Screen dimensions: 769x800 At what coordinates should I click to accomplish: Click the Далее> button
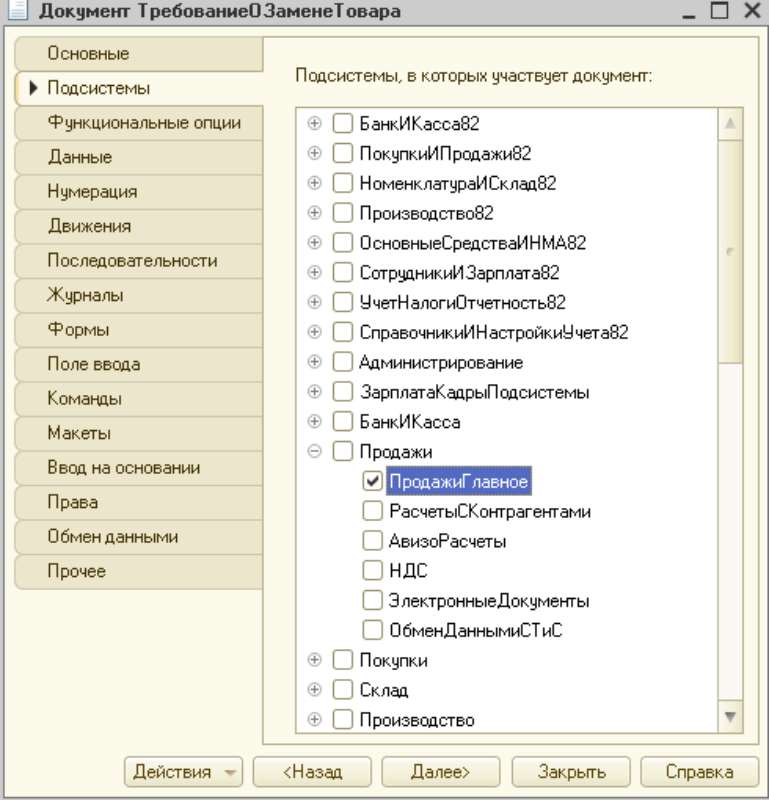[x=440, y=772]
